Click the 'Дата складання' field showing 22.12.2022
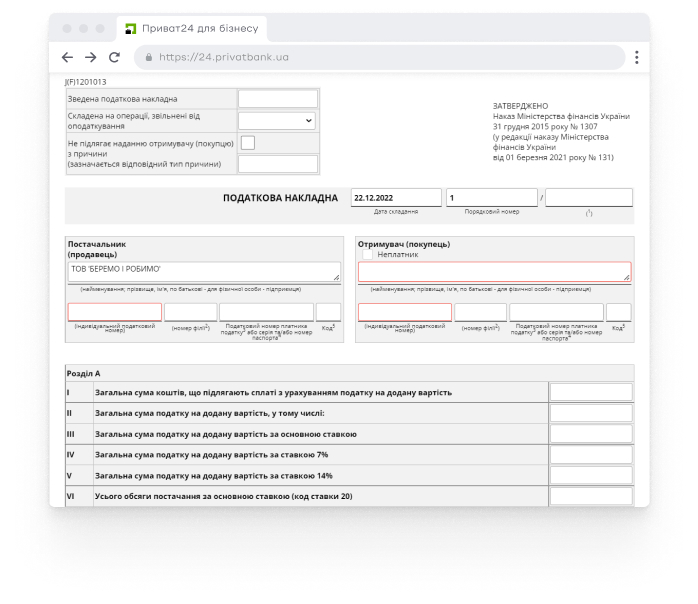This screenshot has width=698, height=604. 396,198
